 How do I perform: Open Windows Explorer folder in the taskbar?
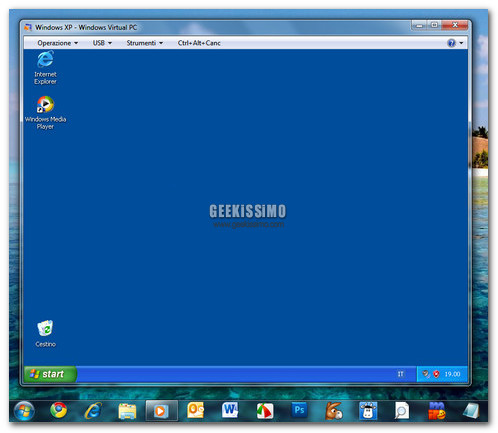(x=127, y=411)
